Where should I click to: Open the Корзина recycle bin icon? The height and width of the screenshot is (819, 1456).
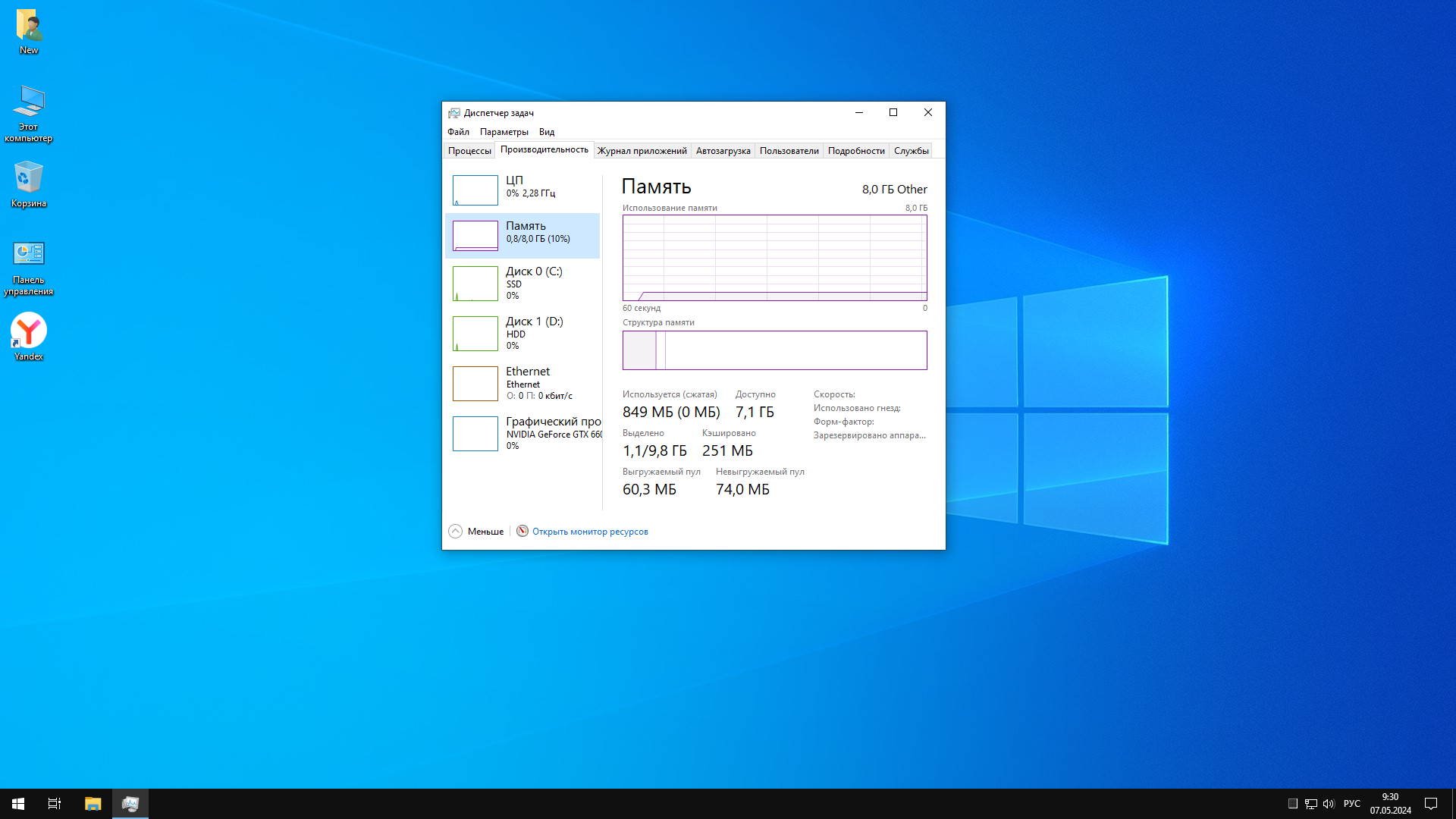(29, 180)
